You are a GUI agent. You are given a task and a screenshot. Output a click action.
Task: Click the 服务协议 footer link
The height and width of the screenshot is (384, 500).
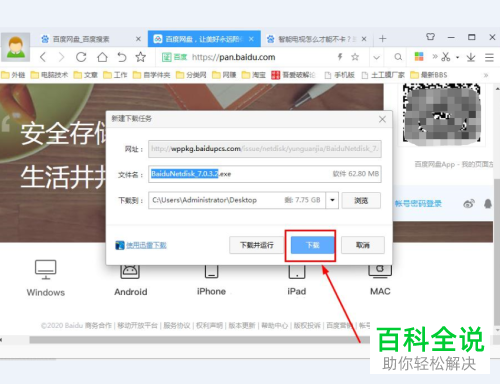point(177,325)
